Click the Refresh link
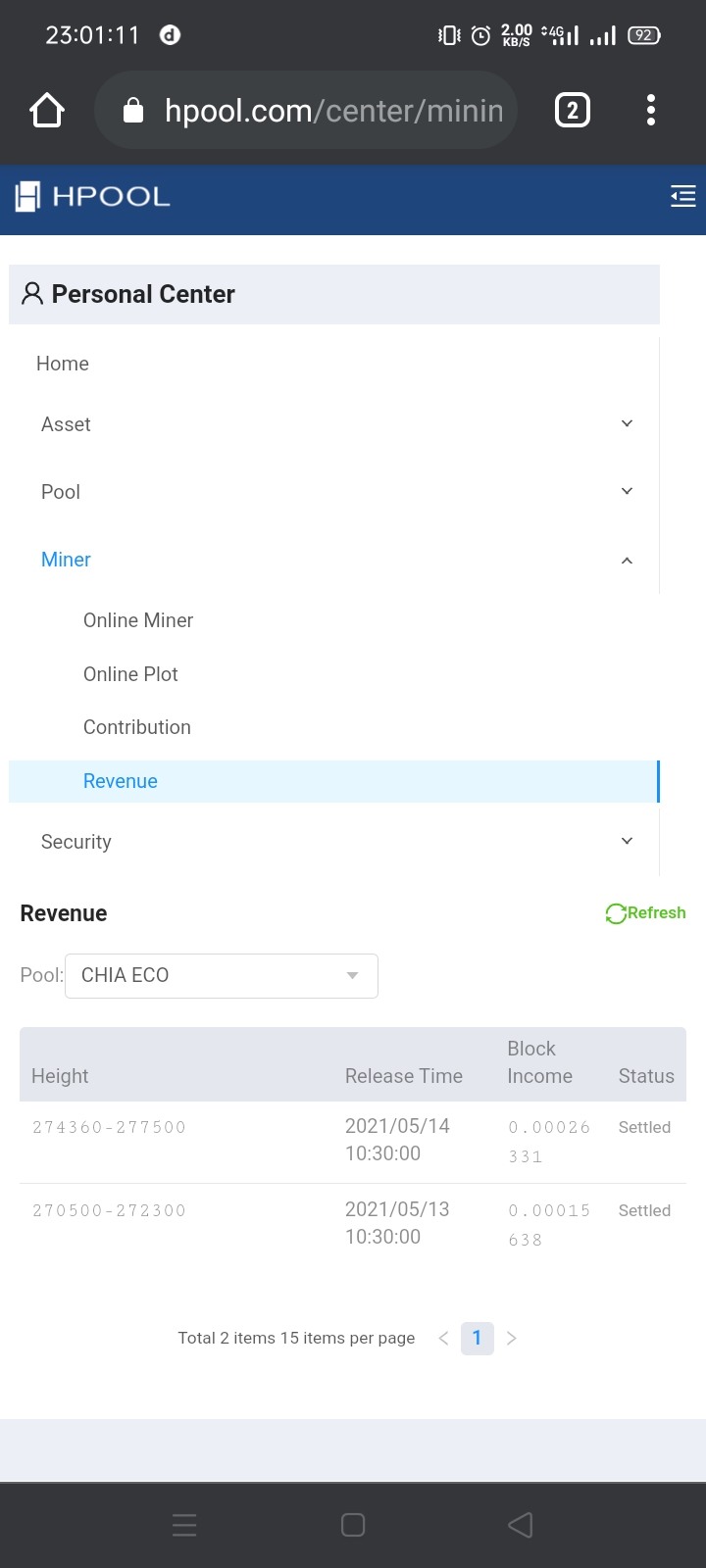 coord(656,912)
